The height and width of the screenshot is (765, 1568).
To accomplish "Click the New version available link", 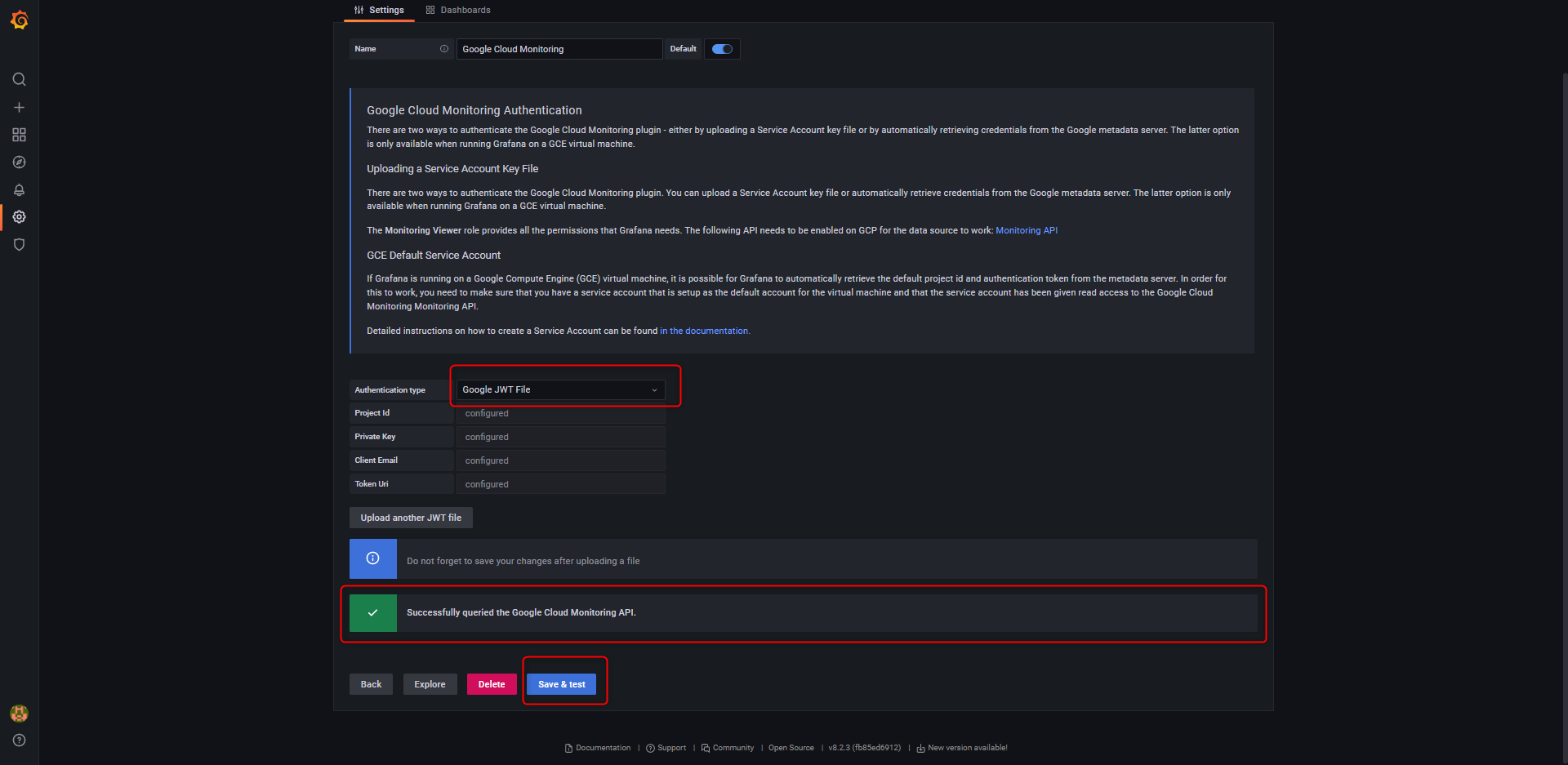I will [962, 748].
